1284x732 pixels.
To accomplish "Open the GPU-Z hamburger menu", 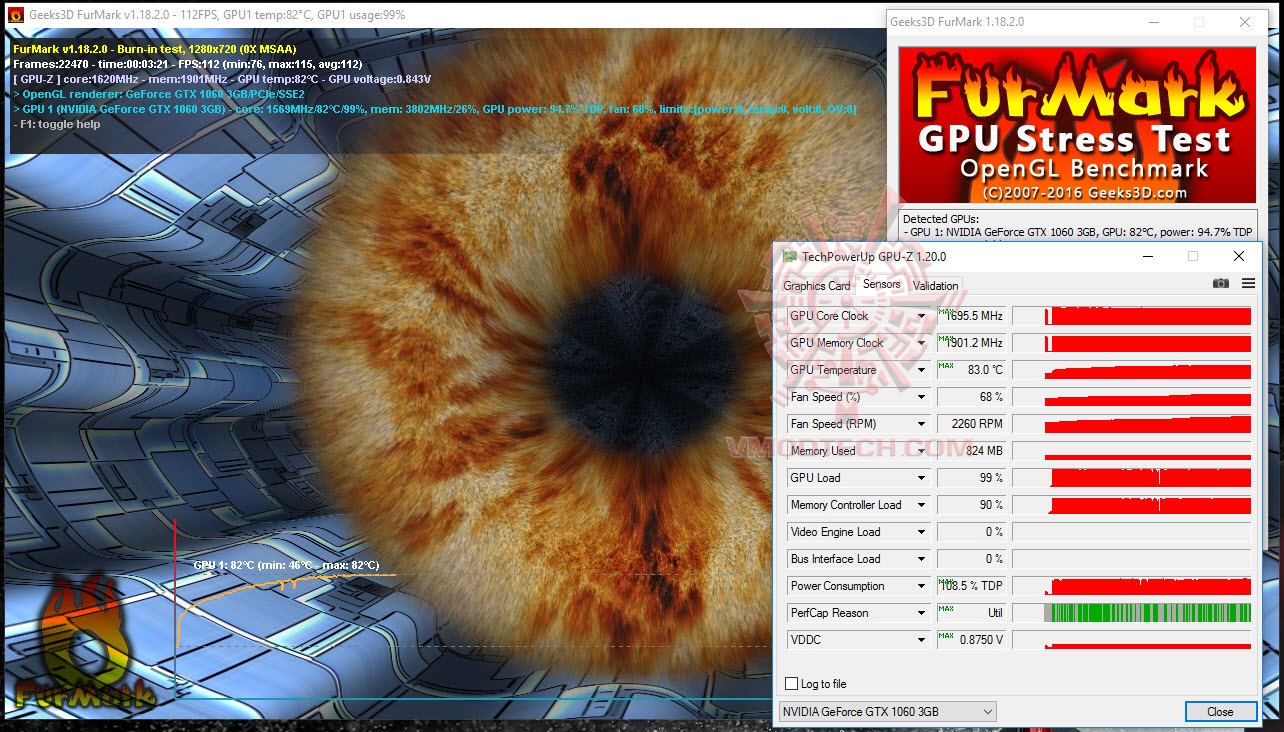I will pyautogui.click(x=1248, y=284).
